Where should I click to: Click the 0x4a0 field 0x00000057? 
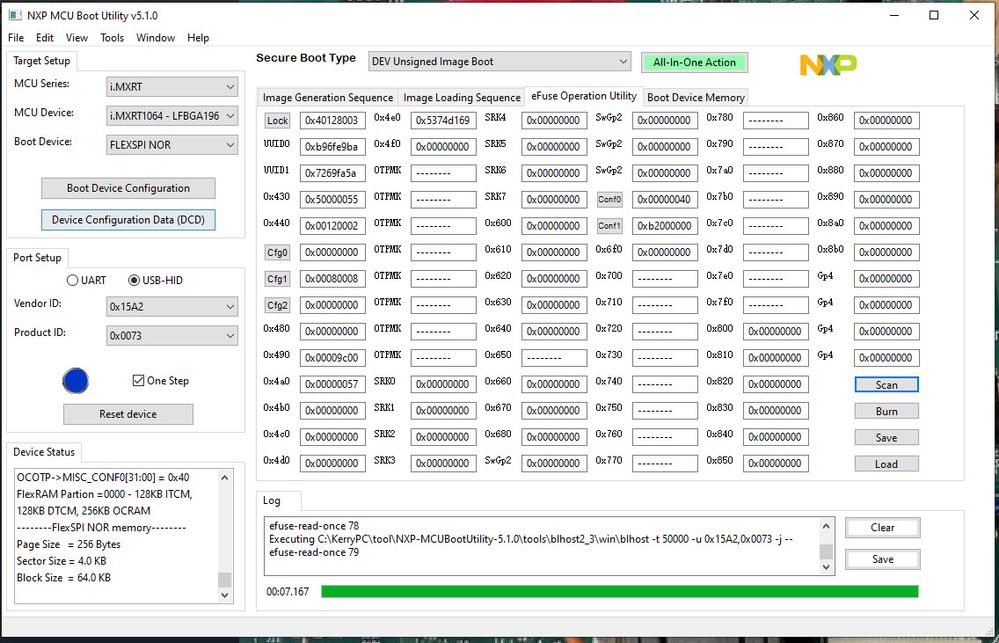click(333, 384)
